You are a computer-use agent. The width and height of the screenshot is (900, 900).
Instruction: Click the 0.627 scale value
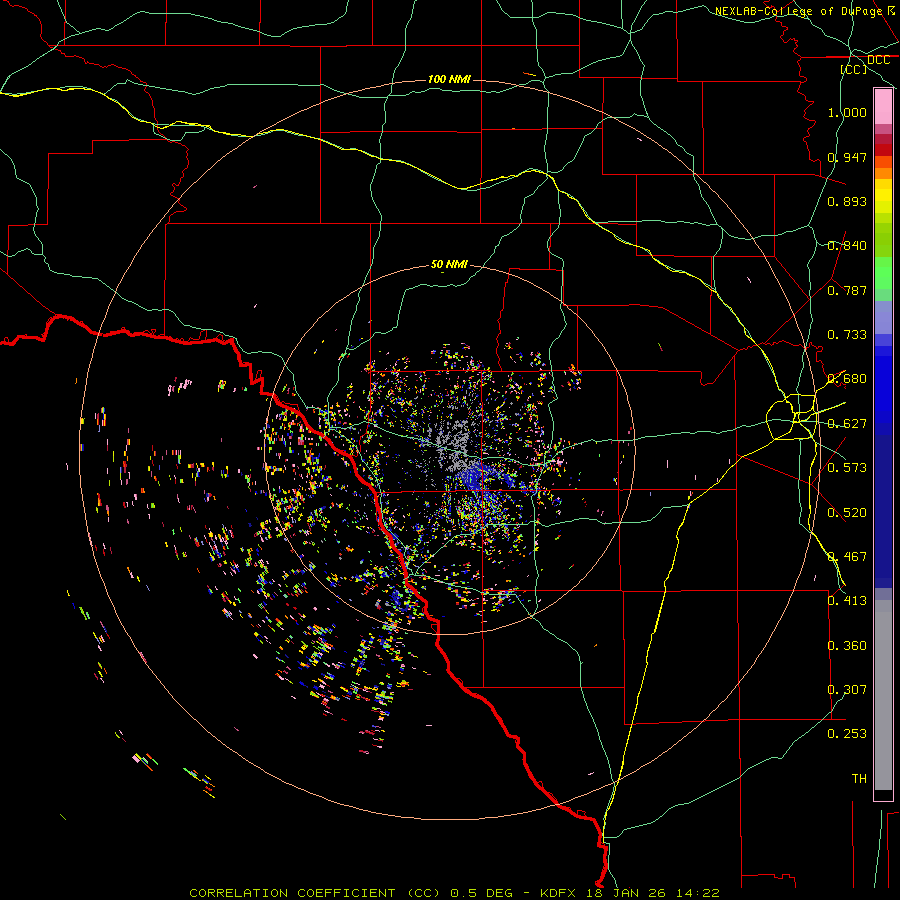tap(847, 424)
